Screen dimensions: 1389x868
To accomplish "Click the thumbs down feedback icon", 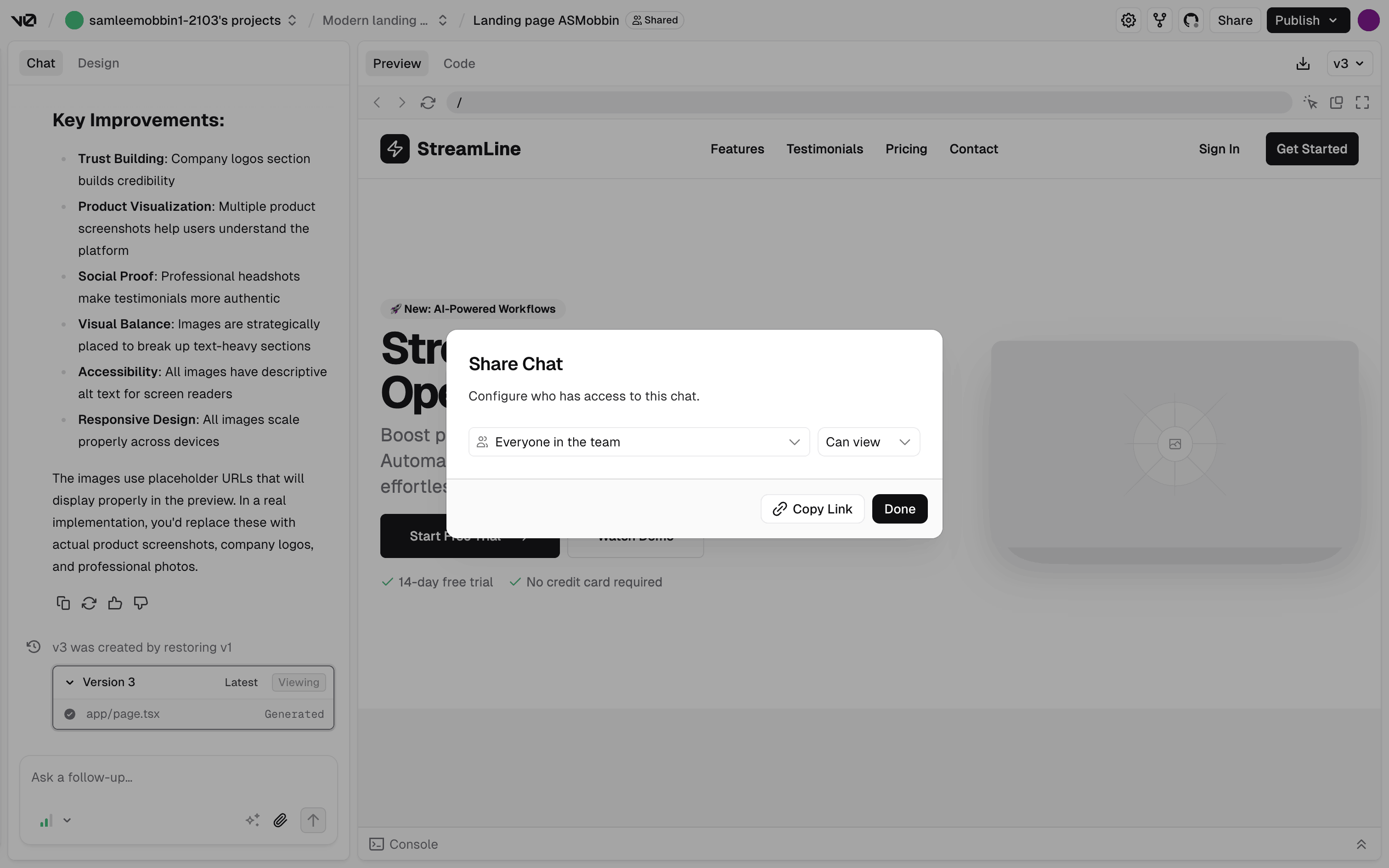I will click(141, 603).
